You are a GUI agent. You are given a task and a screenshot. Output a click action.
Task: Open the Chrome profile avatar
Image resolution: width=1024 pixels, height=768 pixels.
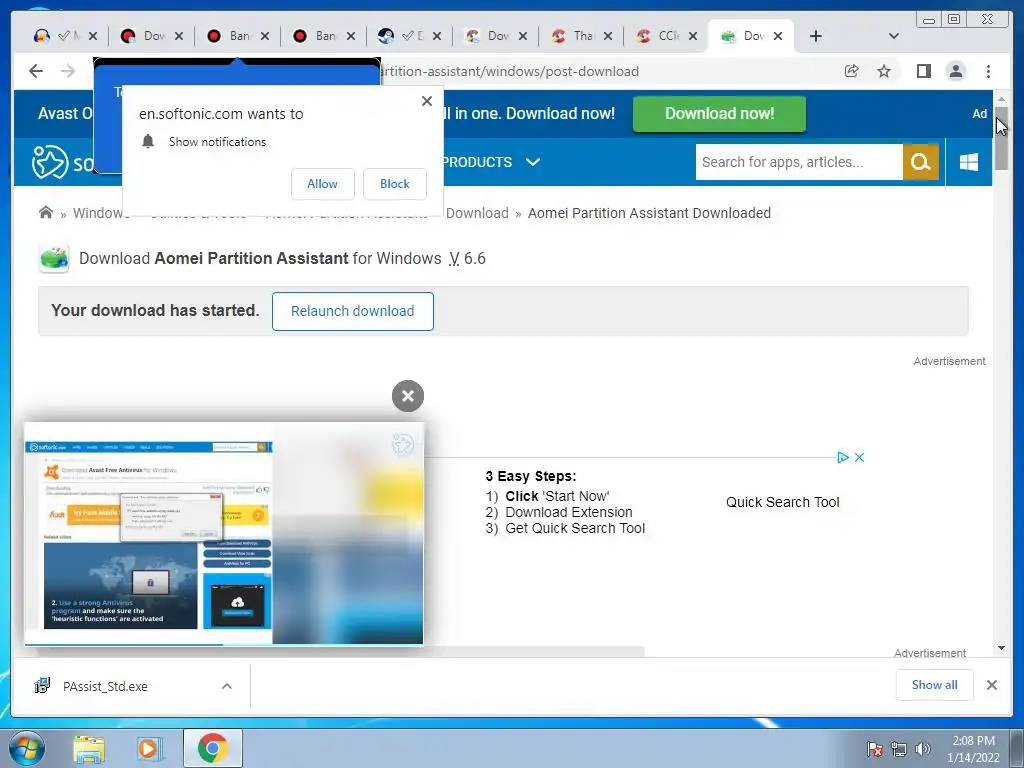(x=955, y=71)
